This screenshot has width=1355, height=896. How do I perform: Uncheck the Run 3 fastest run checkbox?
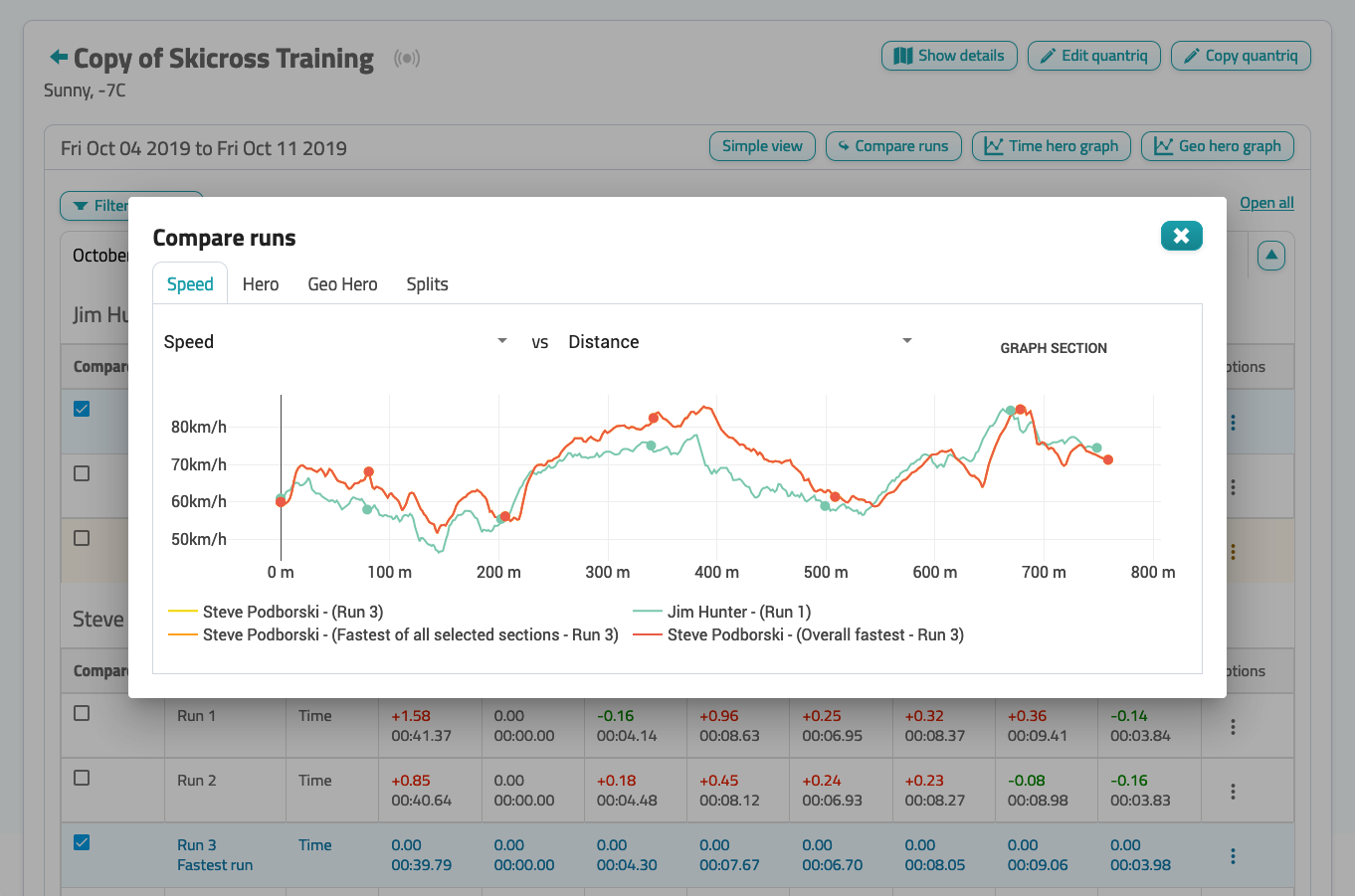pos(83,842)
